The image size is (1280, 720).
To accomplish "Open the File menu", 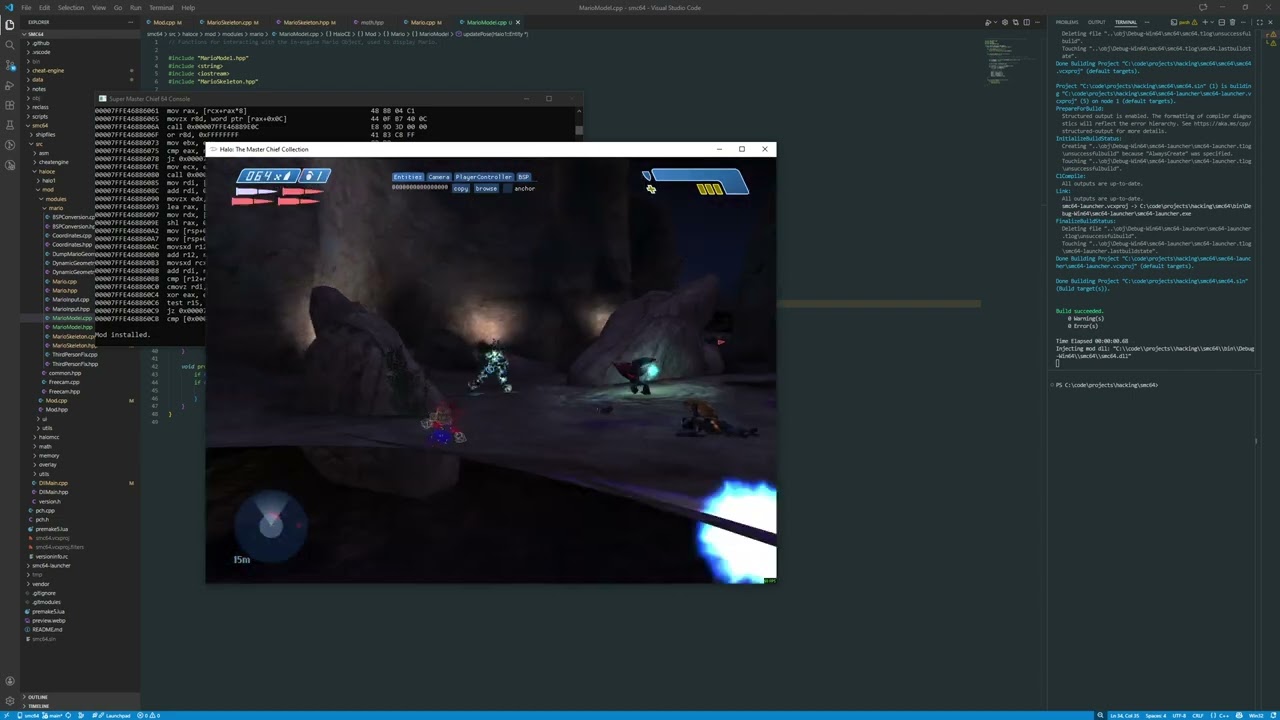I will [26, 7].
